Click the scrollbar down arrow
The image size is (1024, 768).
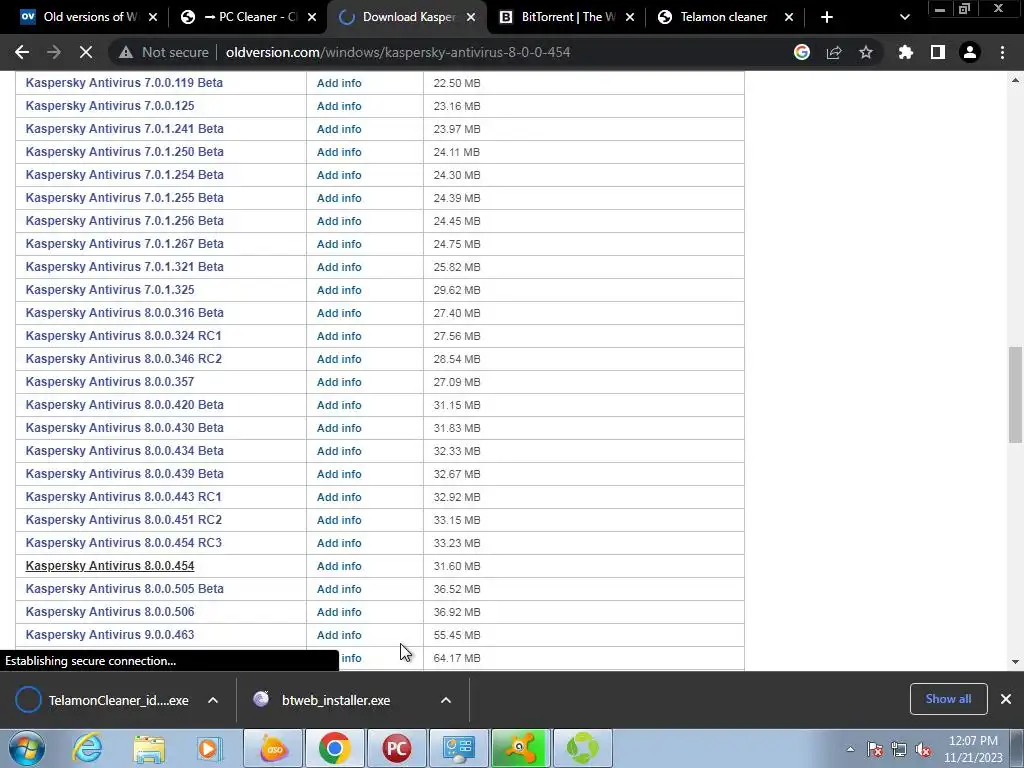coord(1015,662)
